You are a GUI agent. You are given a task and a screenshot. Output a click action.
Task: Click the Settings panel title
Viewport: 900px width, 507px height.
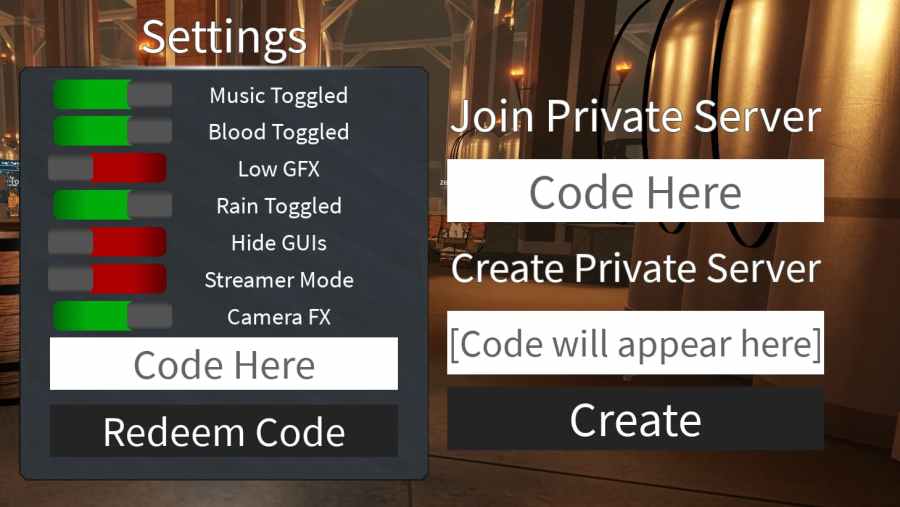pyautogui.click(x=224, y=38)
